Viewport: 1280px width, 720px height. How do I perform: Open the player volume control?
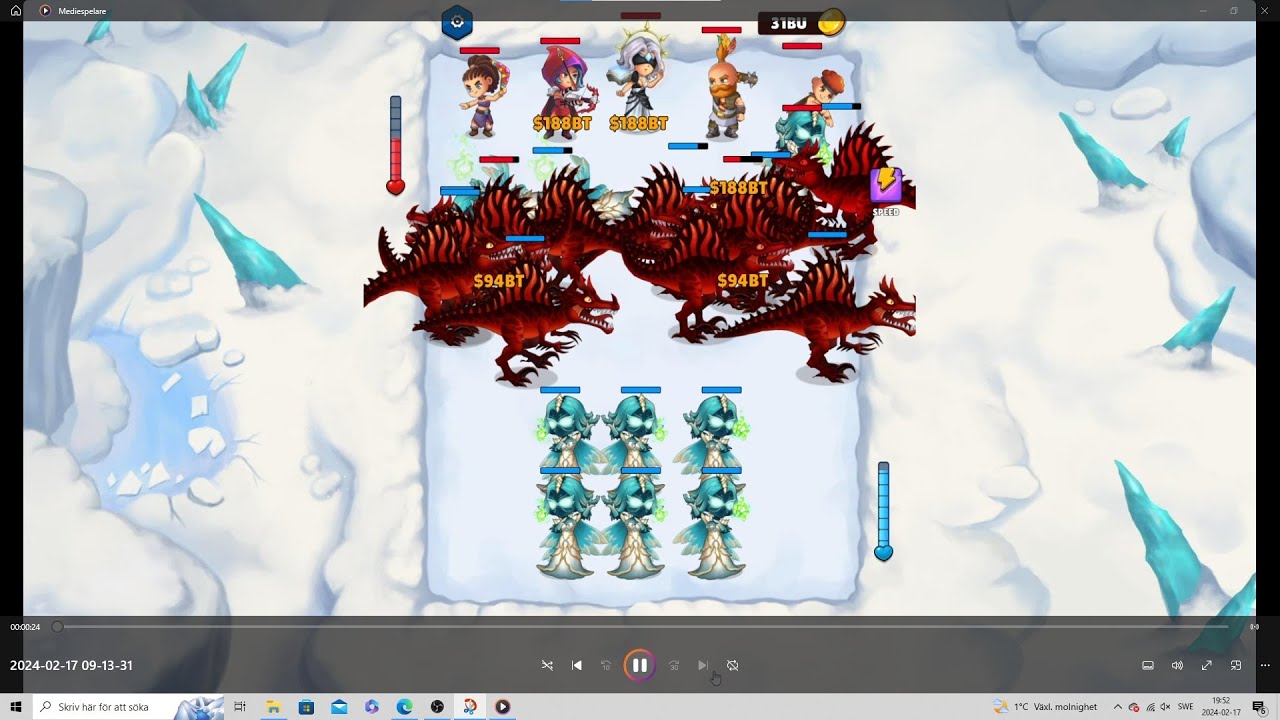click(1177, 665)
